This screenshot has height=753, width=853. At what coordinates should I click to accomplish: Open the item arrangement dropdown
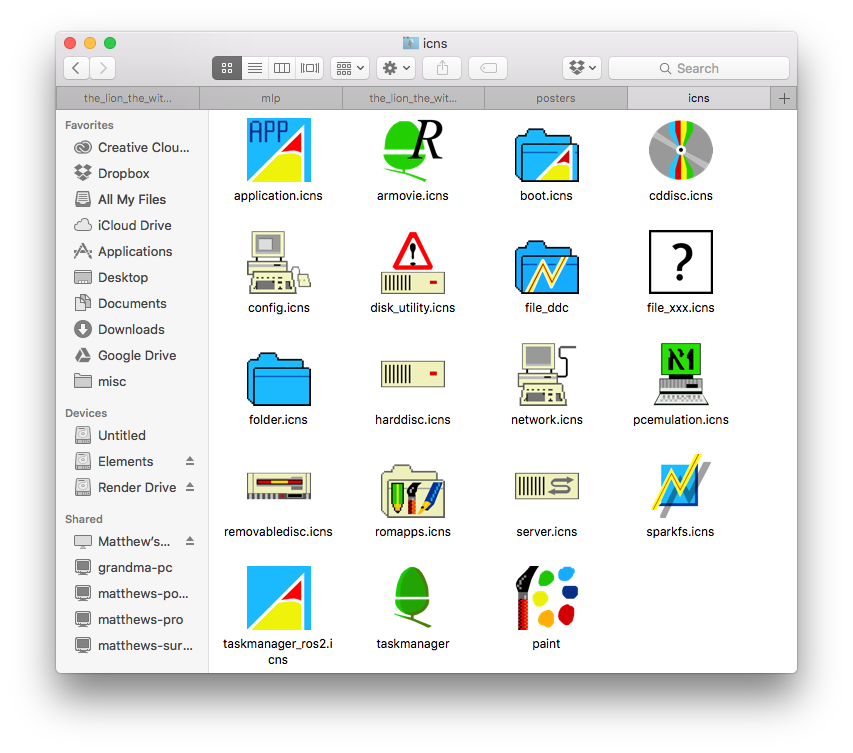pos(349,68)
